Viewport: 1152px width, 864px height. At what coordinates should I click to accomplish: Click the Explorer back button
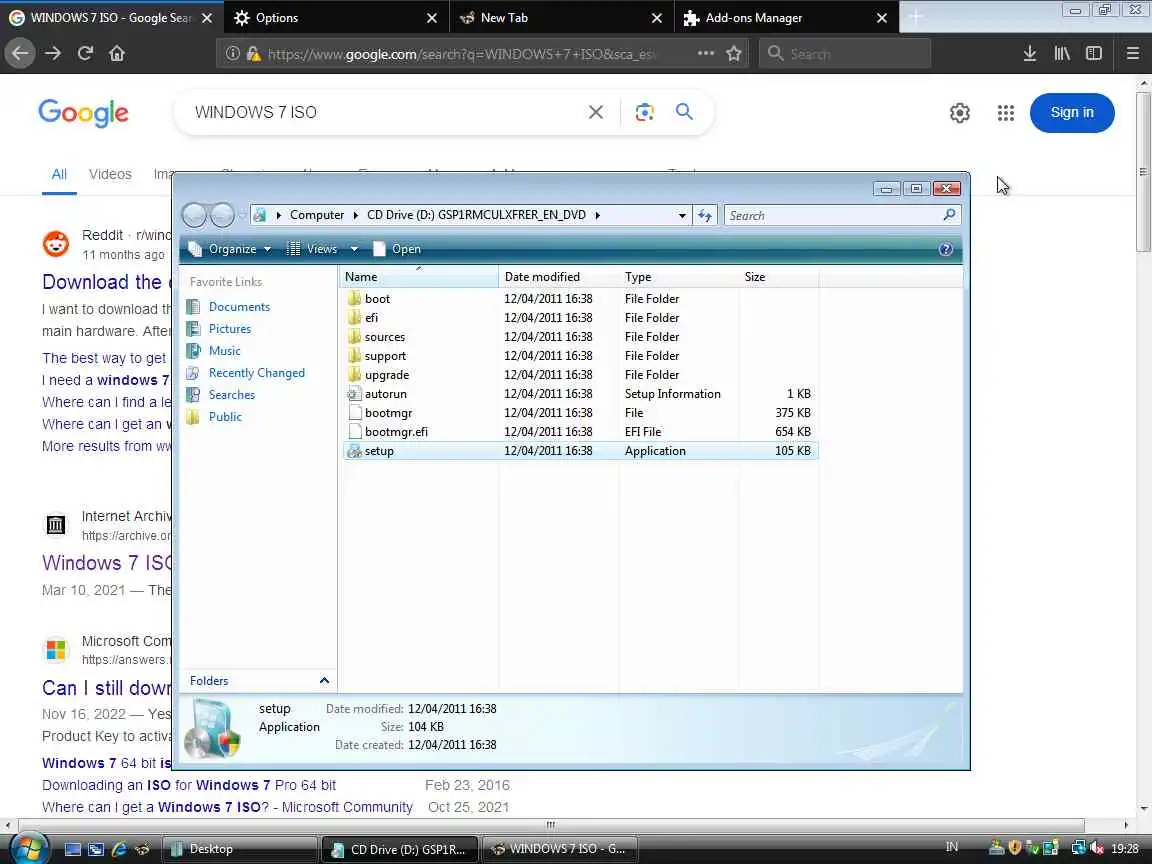[x=195, y=215]
